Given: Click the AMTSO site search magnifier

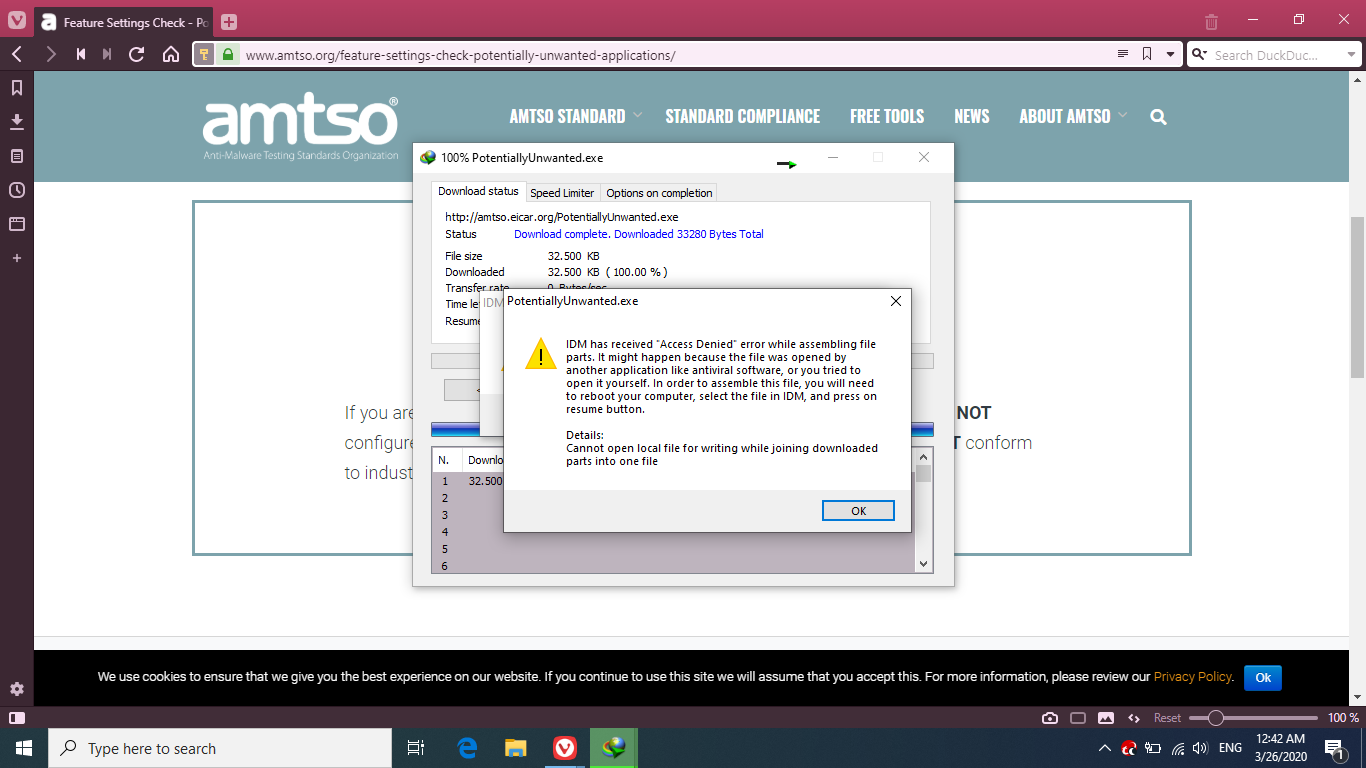Looking at the screenshot, I should pos(1158,117).
